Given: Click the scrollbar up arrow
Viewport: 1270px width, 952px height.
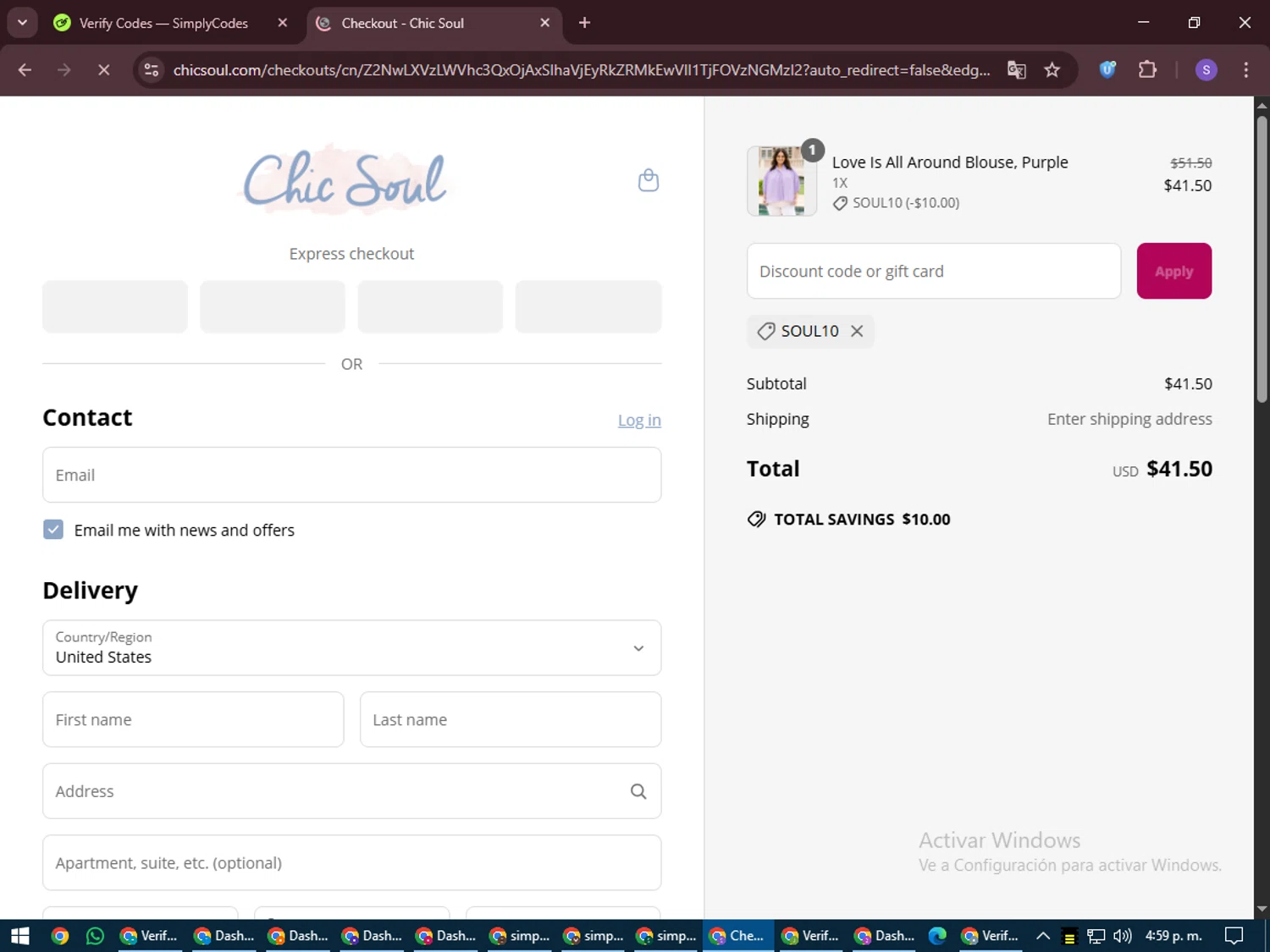Looking at the screenshot, I should tap(1262, 105).
